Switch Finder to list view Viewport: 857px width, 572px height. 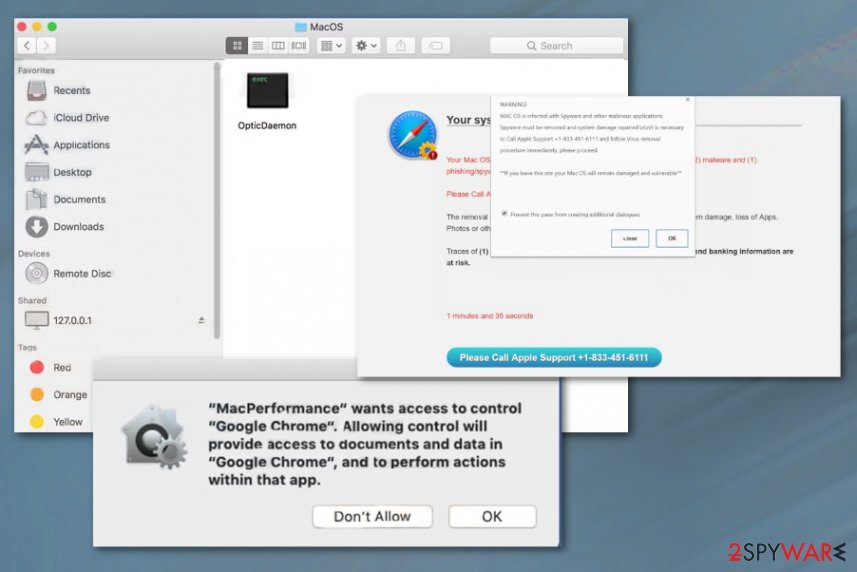pos(257,46)
